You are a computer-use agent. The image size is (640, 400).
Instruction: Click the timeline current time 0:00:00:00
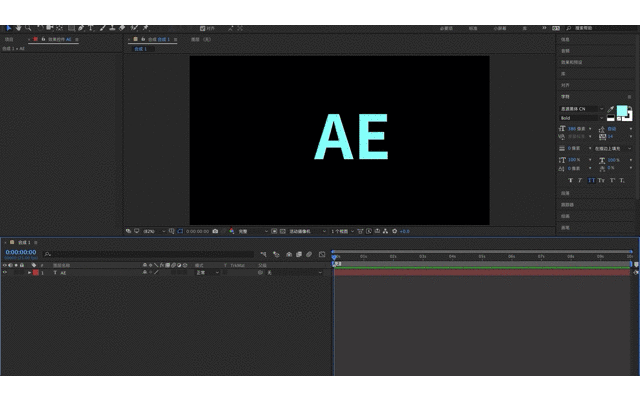click(x=21, y=252)
